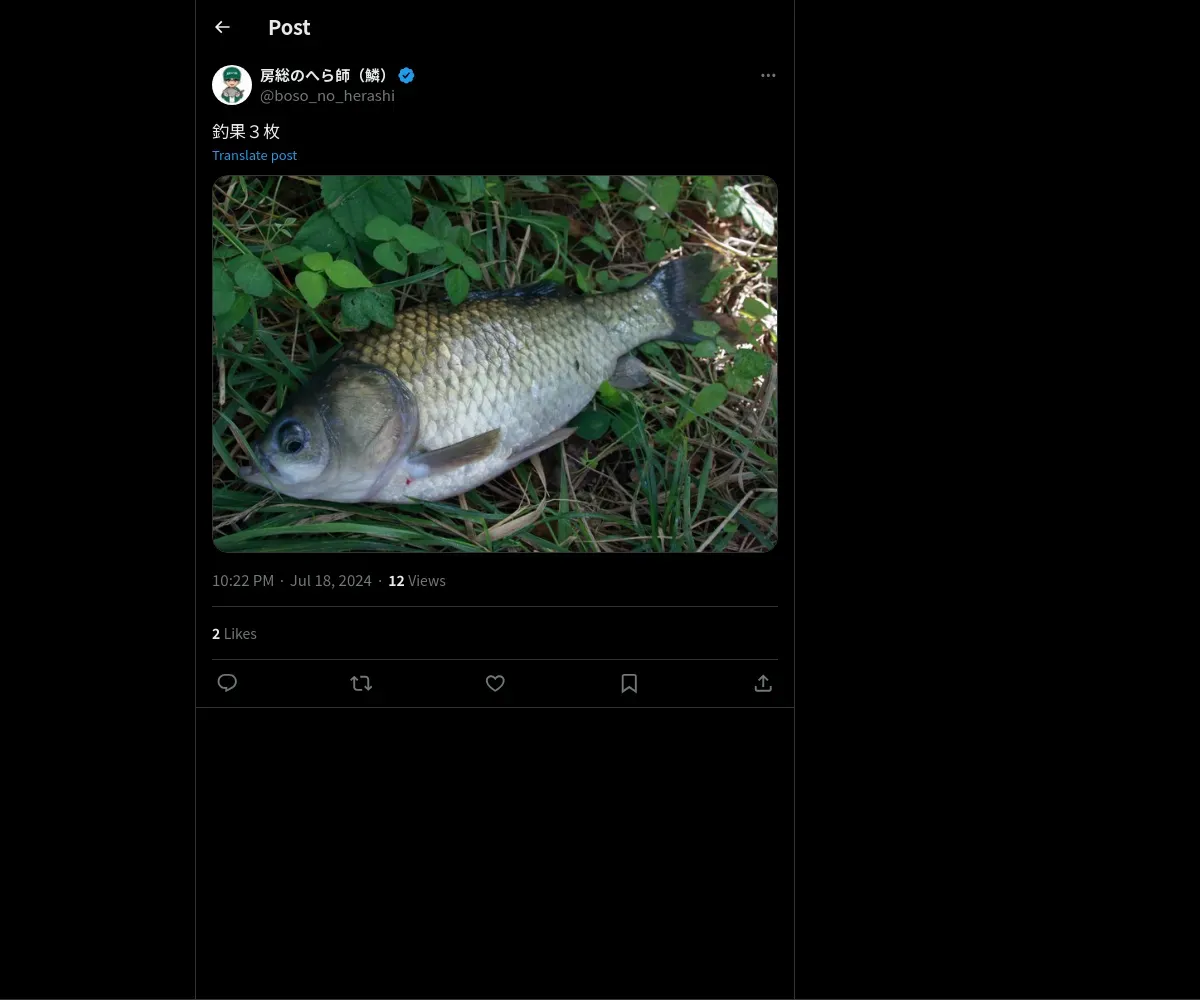Open the author's profile avatar
Screen dimensions: 1200x1000
(x=232, y=85)
